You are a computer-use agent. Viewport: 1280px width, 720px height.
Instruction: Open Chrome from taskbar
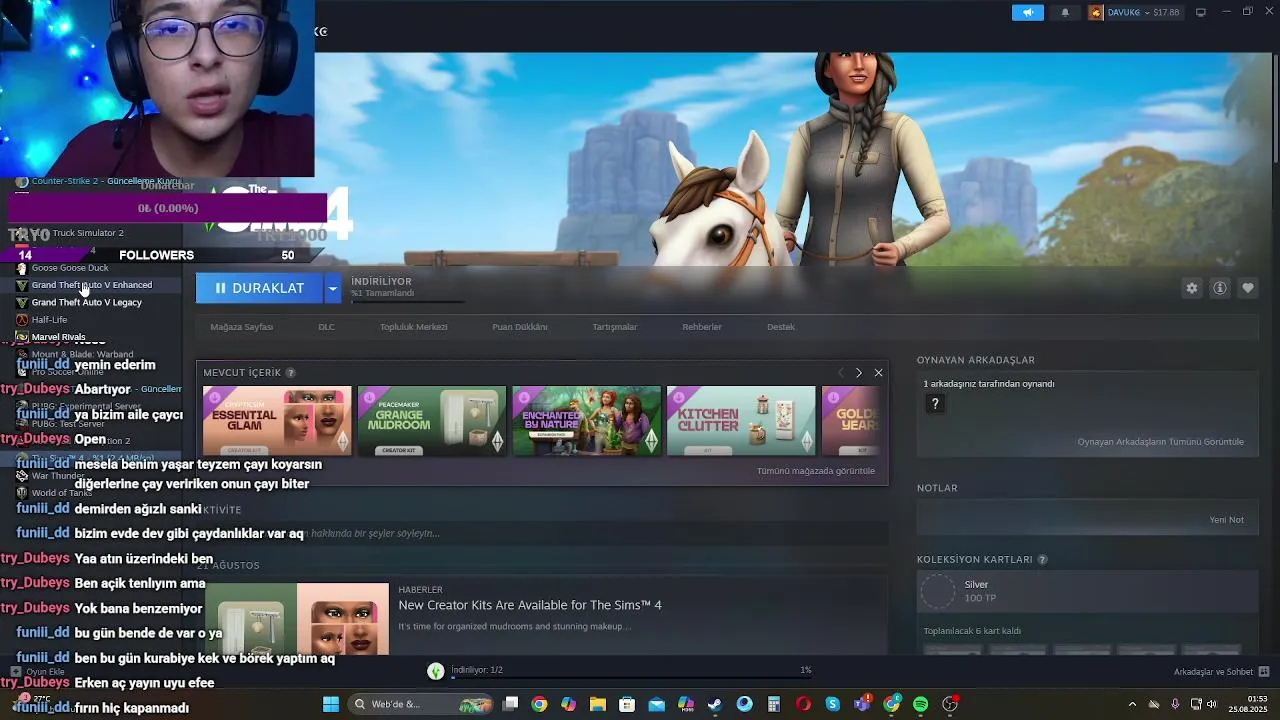click(539, 704)
